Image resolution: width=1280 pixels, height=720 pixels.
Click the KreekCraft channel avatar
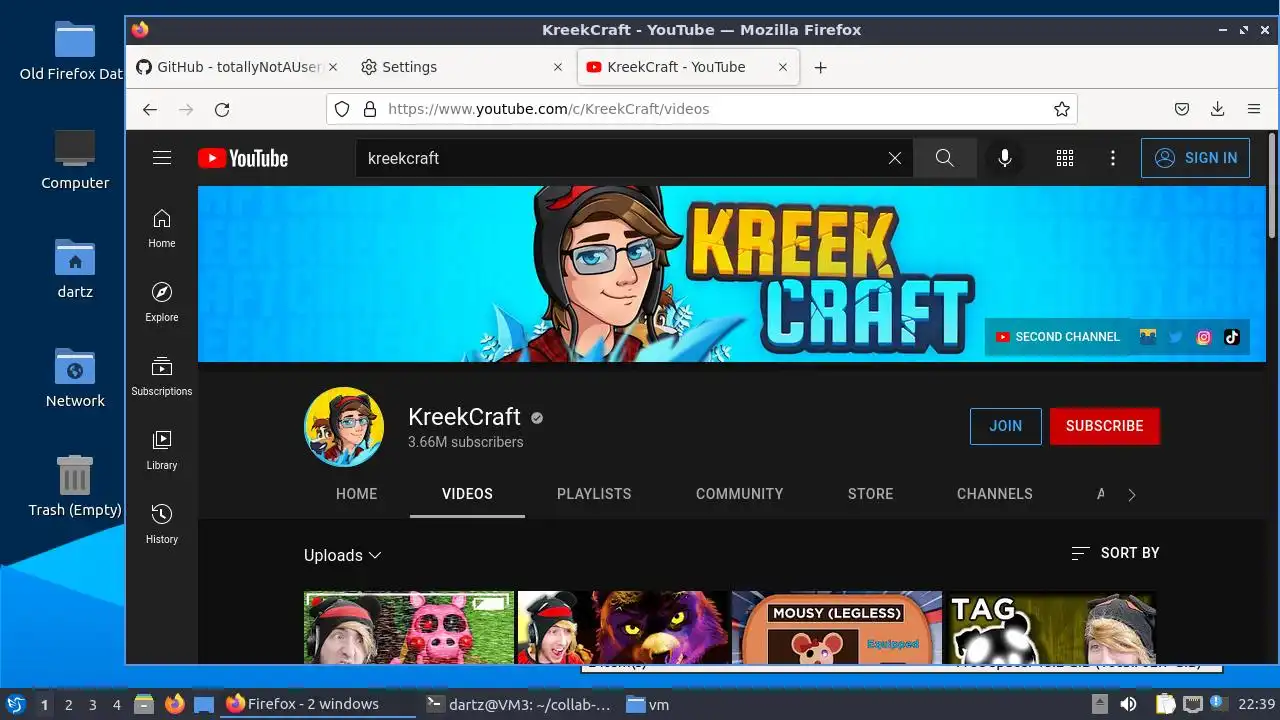tap(344, 427)
